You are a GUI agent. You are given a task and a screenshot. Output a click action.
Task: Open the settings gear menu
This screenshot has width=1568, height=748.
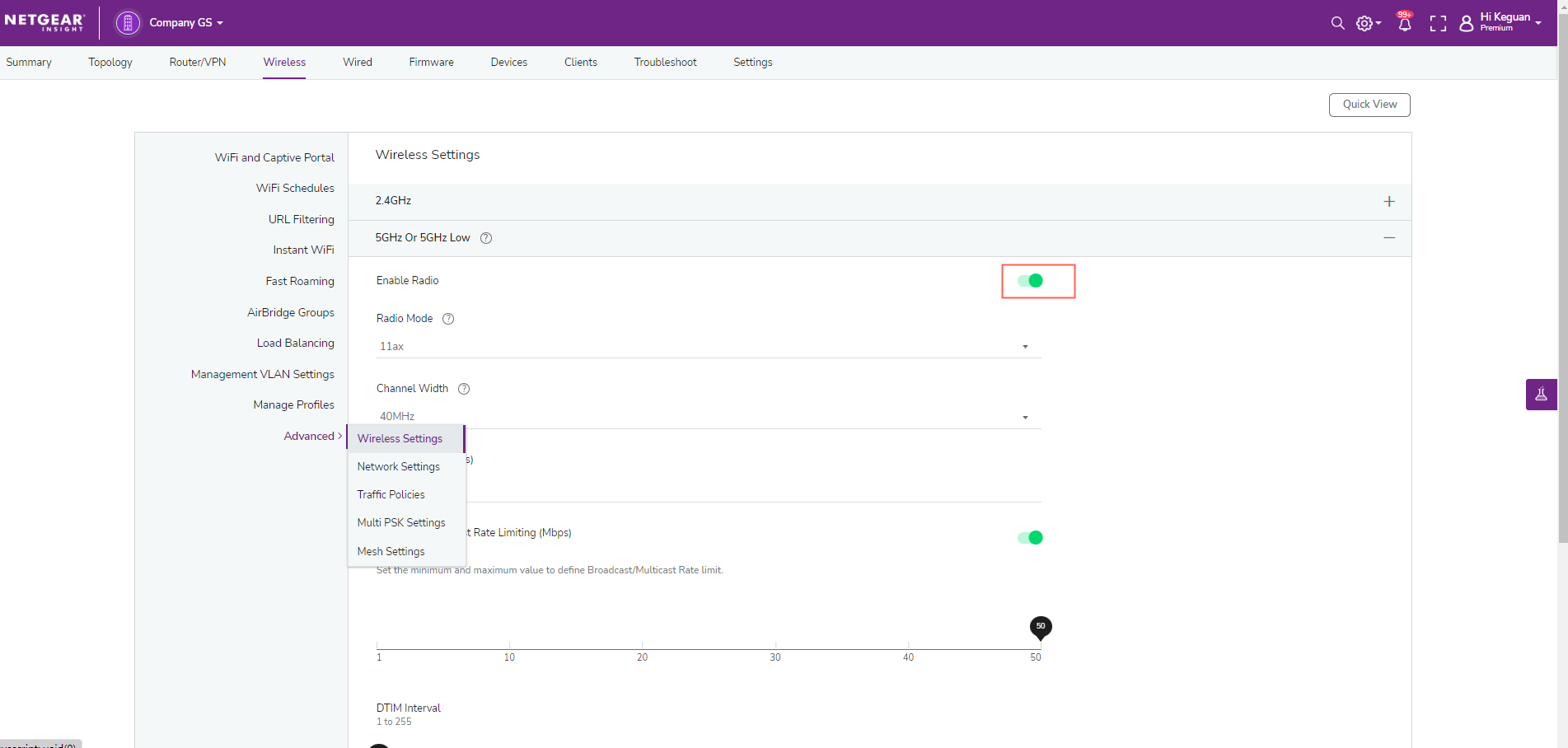pos(1368,24)
